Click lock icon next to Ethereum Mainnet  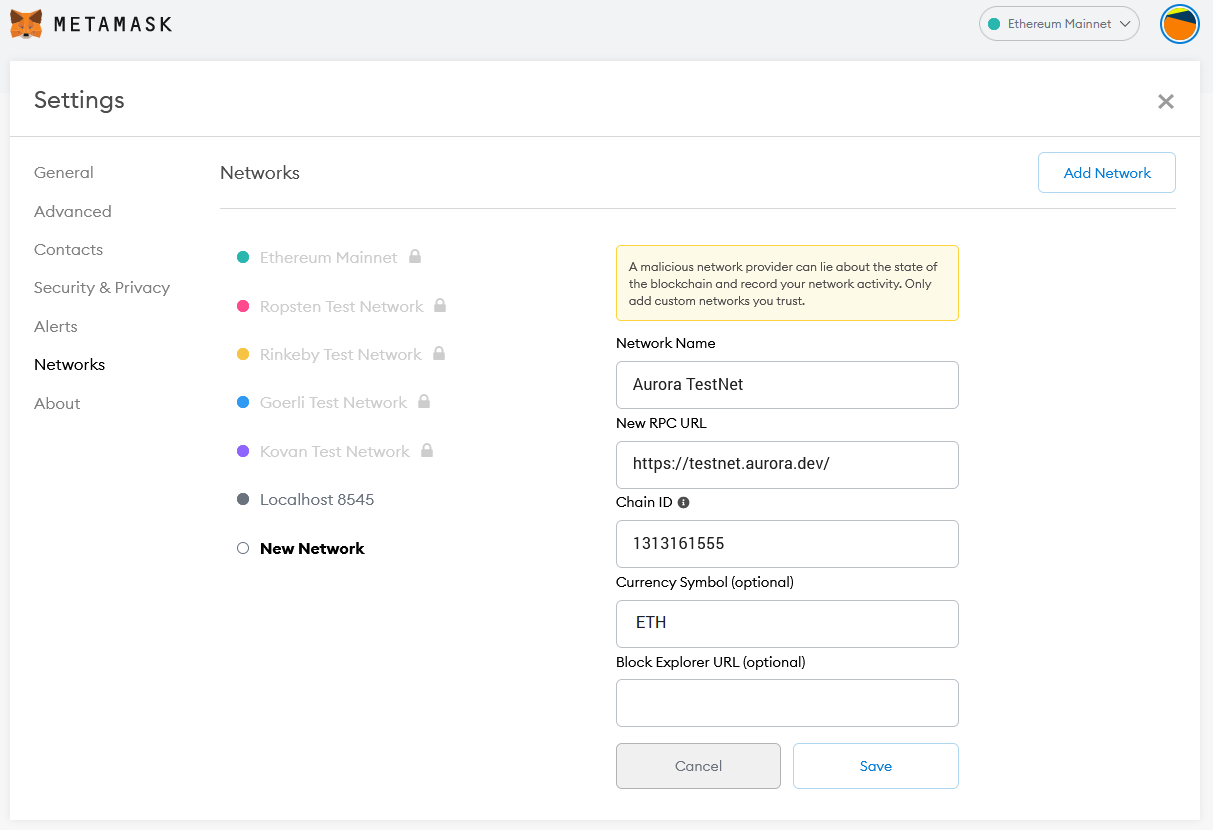[x=415, y=257]
